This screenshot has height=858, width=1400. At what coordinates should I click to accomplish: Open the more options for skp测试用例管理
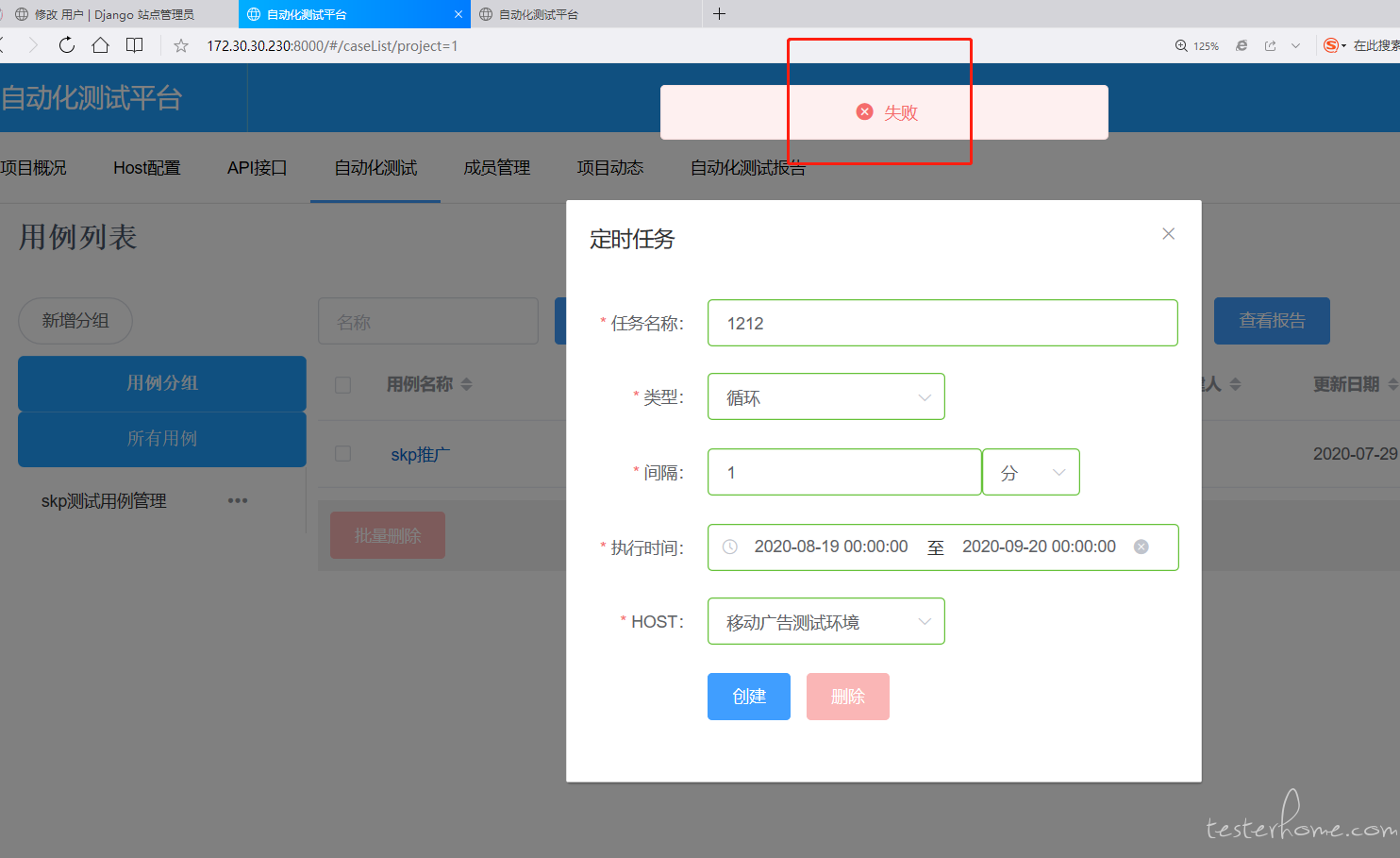(238, 500)
